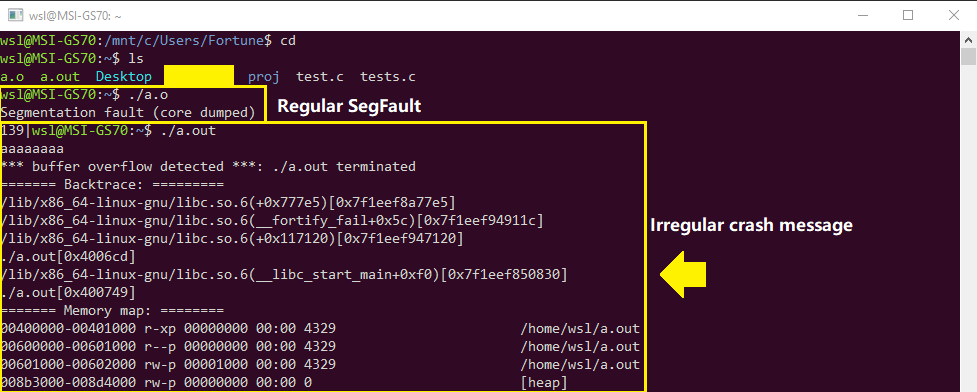Click the Irregular crash message annotation
This screenshot has width=977, height=392.
pos(751,226)
